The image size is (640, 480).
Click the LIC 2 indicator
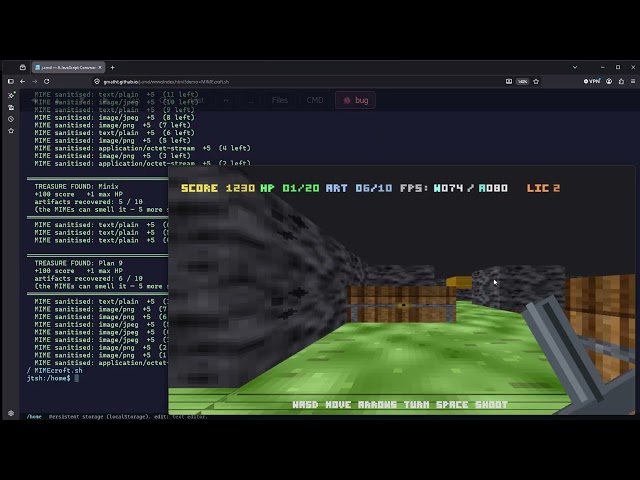543,188
